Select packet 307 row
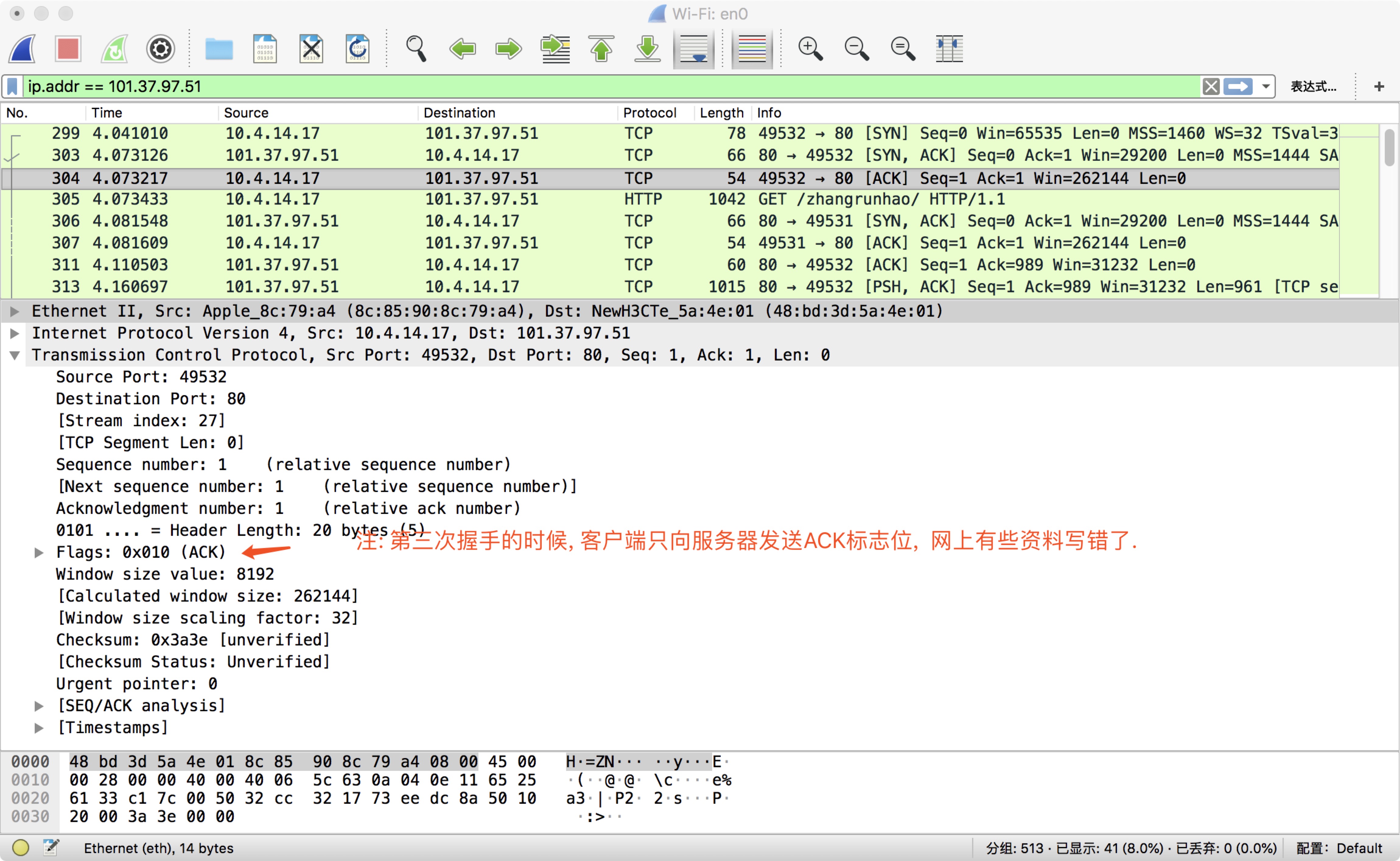This screenshot has height=861, width=1400. 670,243
